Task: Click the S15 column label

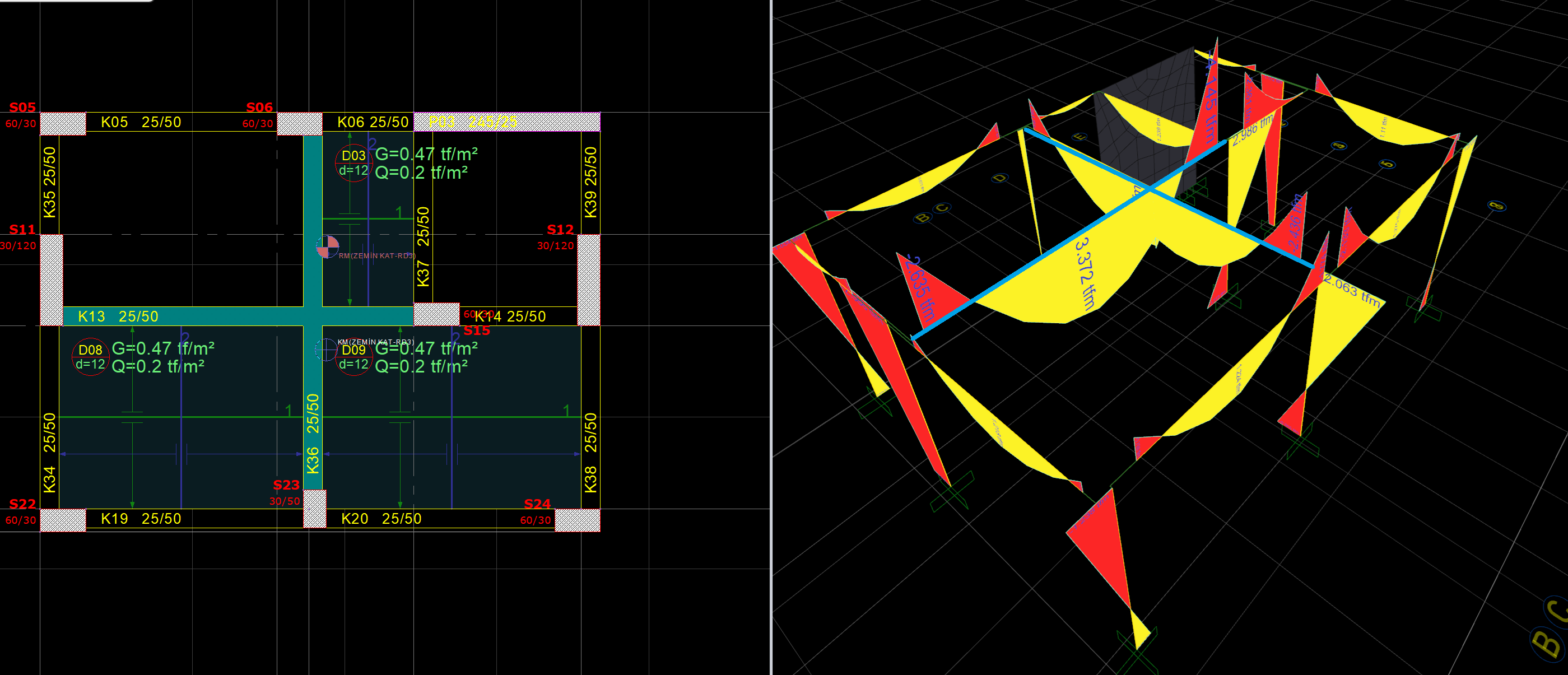Action: click(x=477, y=330)
